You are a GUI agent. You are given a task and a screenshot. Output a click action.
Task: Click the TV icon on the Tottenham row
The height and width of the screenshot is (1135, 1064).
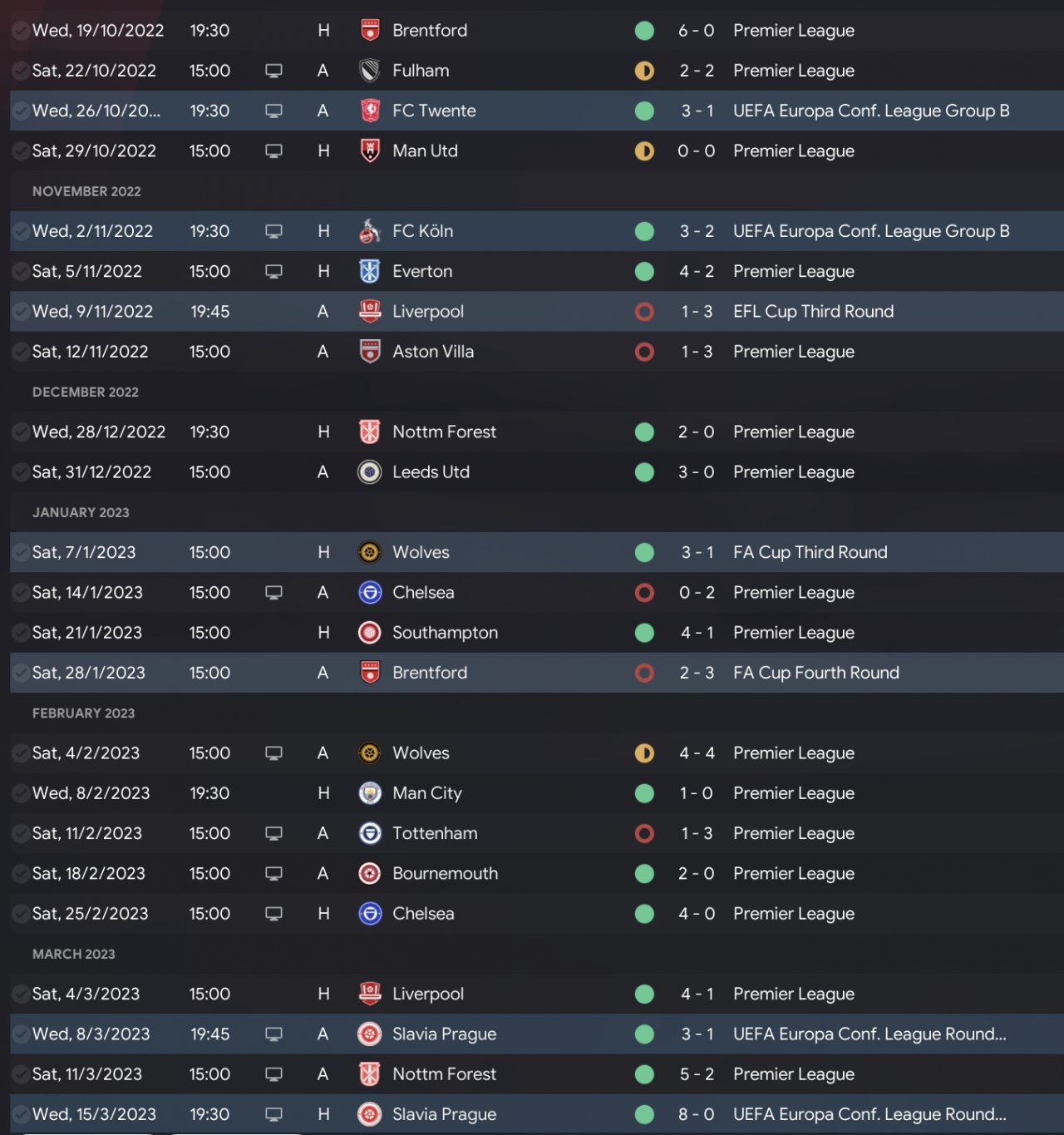point(273,833)
